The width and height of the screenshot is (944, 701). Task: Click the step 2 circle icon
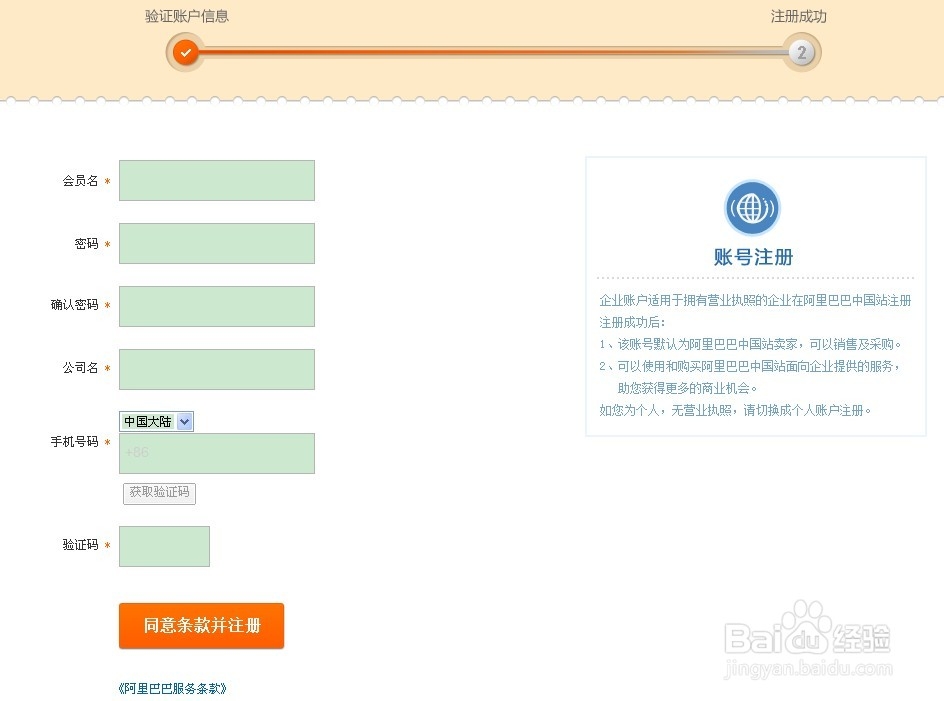[800, 52]
